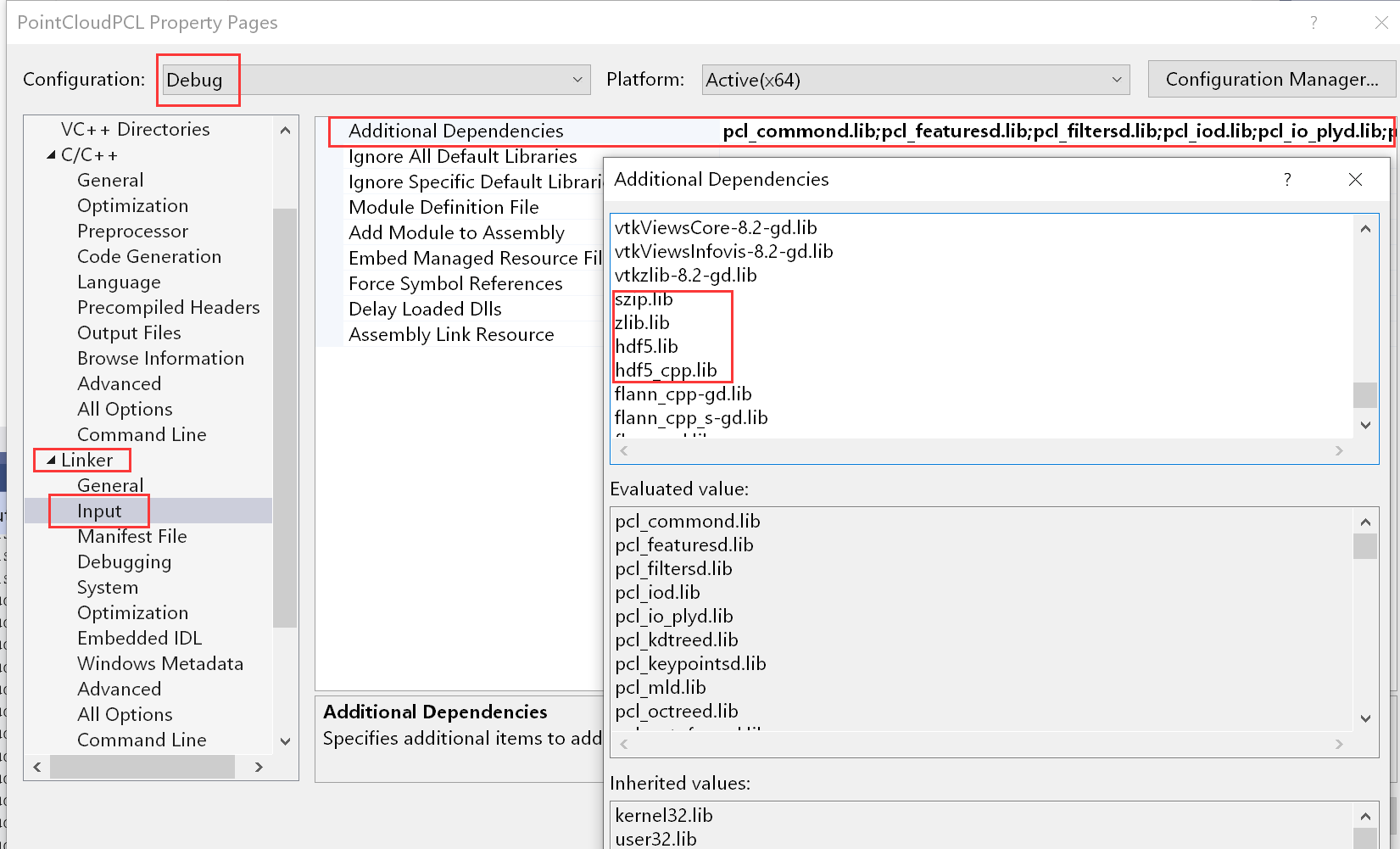Select the Linker Input page
Viewport: 1400px width, 849px height.
pyautogui.click(x=99, y=511)
